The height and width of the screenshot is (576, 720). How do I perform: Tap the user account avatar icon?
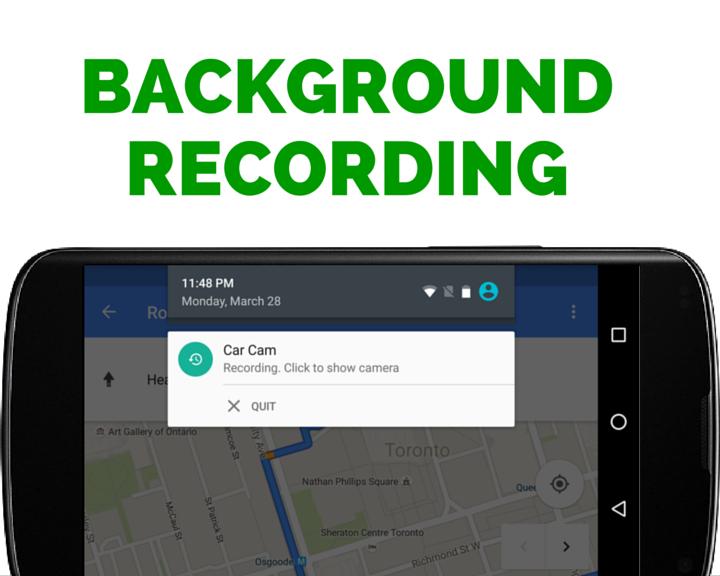pyautogui.click(x=488, y=292)
